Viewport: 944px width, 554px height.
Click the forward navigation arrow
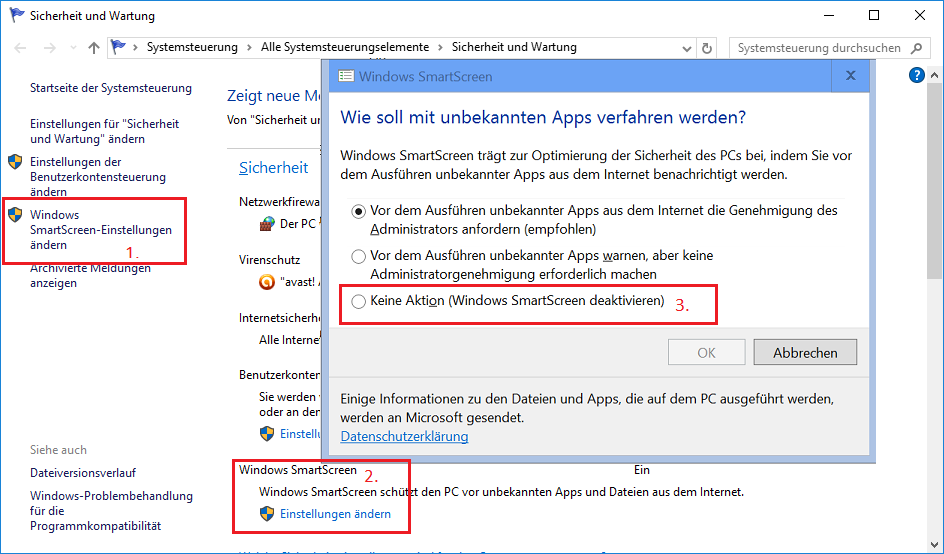[49, 48]
